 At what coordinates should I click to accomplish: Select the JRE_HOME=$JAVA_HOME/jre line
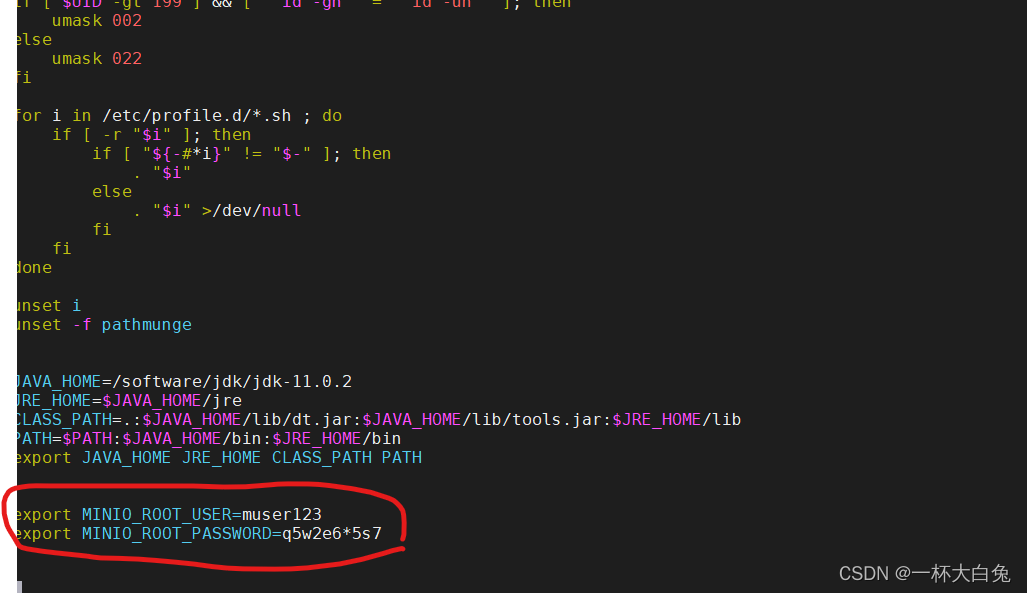(120, 400)
